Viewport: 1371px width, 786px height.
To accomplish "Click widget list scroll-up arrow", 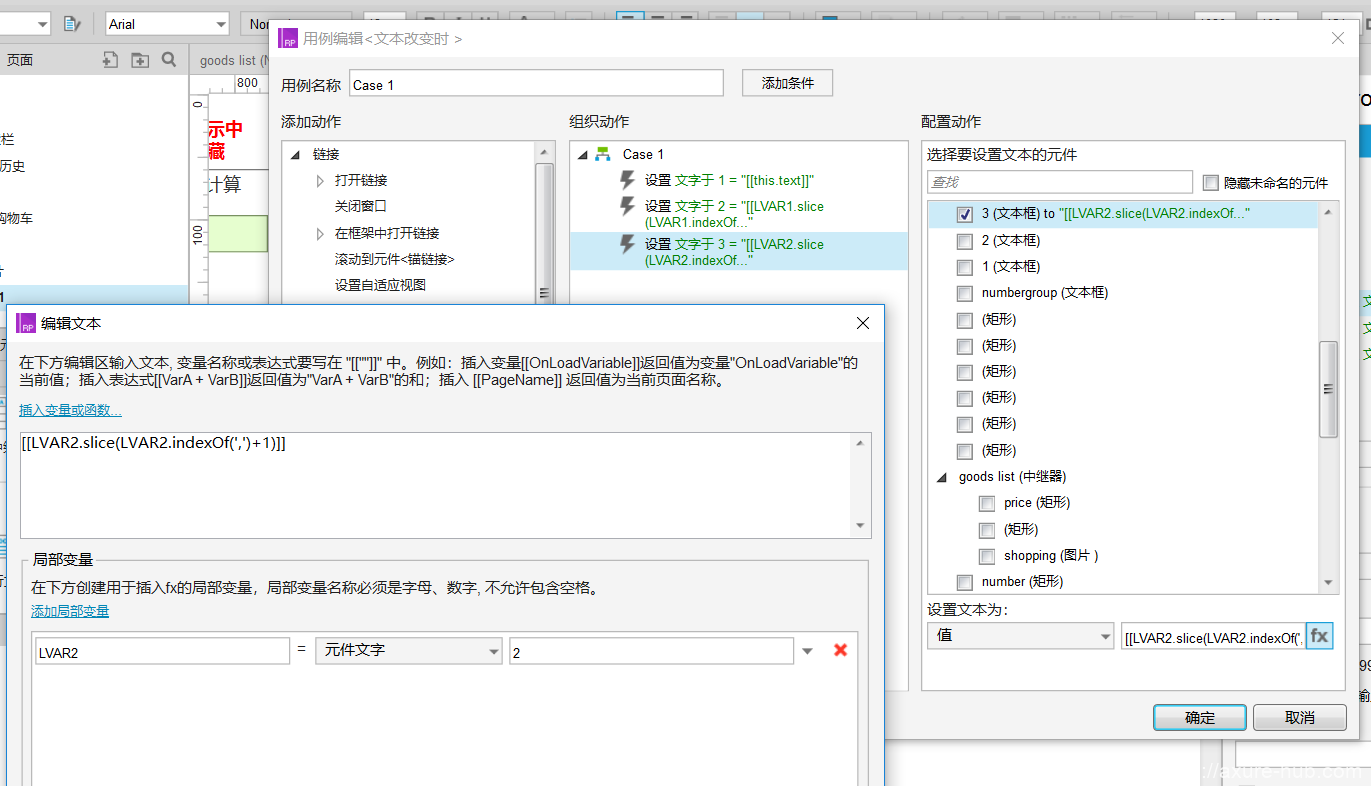I will [1328, 211].
